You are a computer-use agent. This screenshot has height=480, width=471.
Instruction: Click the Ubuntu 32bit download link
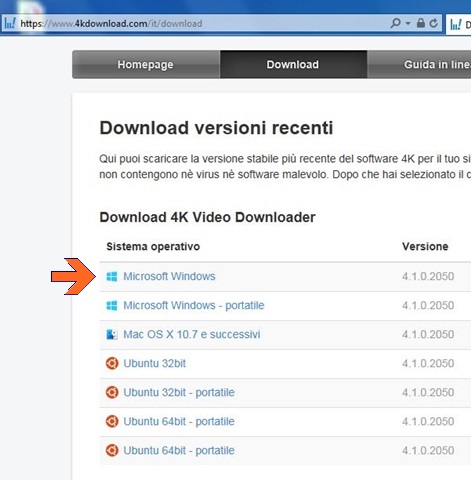click(x=155, y=363)
